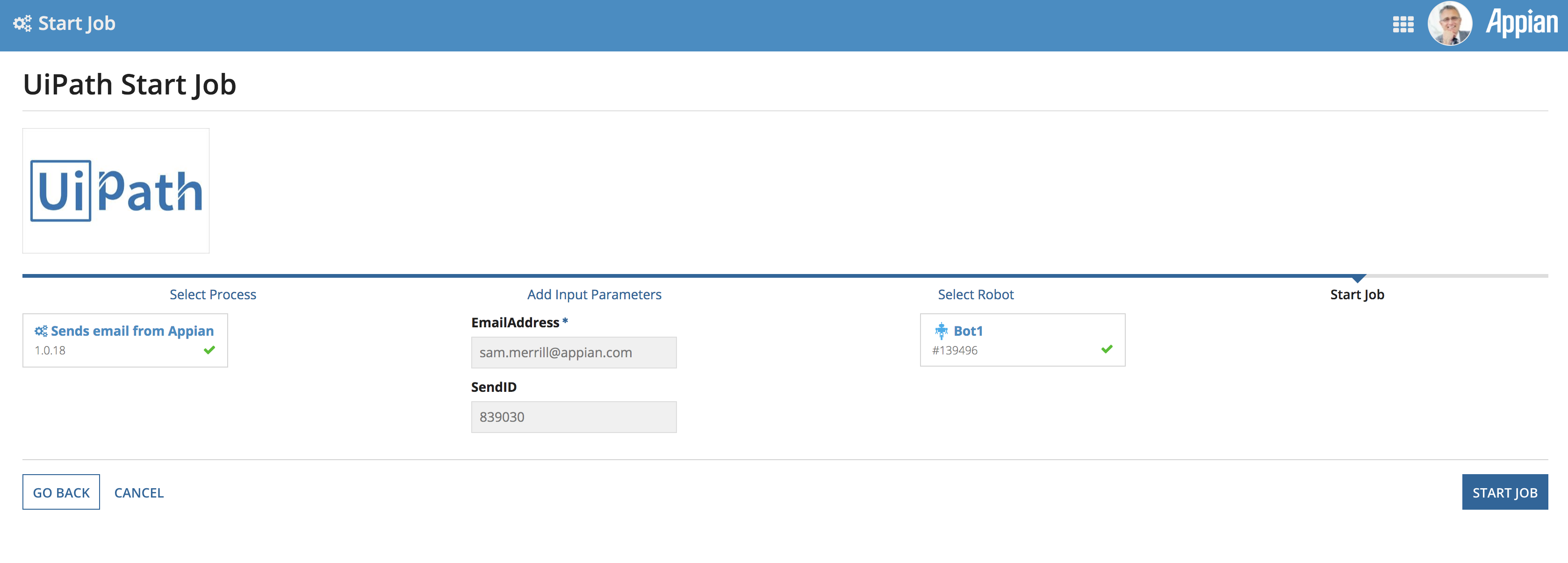
Task: Go to the Select Robot step
Action: pos(976,295)
